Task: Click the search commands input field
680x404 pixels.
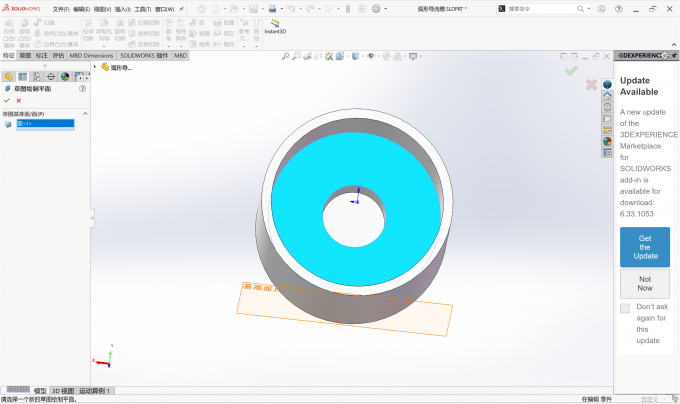Action: pos(542,9)
